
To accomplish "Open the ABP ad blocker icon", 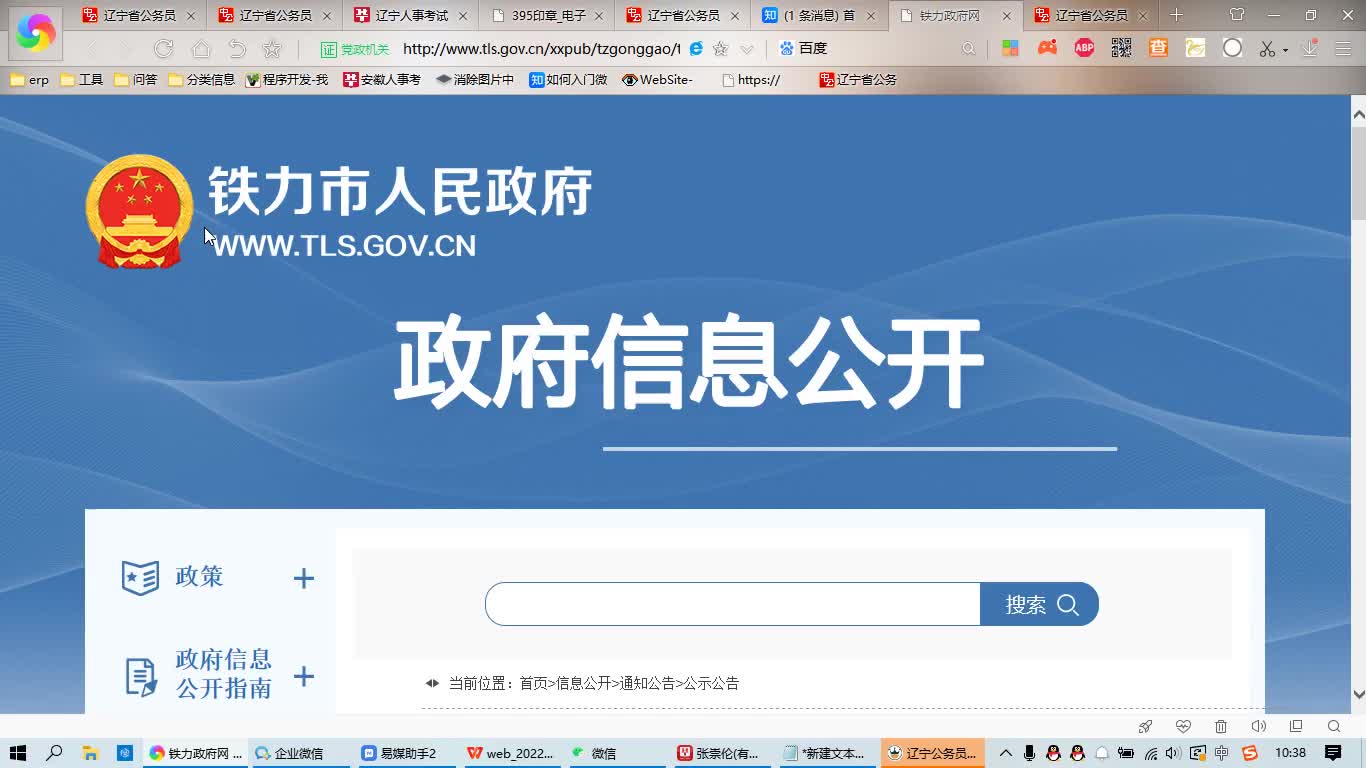I will (x=1084, y=48).
